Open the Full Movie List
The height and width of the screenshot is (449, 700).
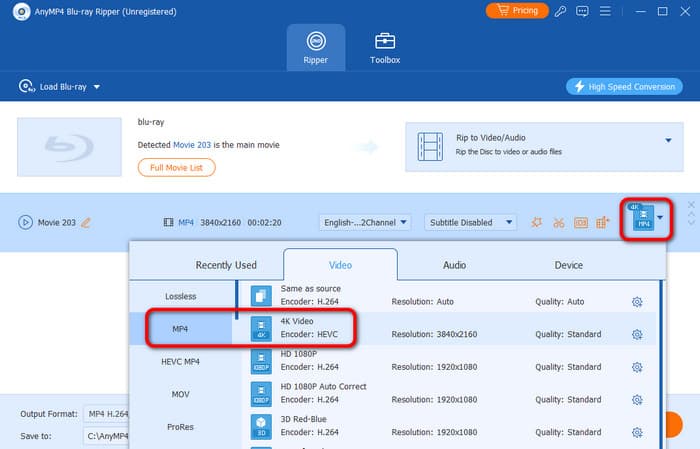(176, 168)
